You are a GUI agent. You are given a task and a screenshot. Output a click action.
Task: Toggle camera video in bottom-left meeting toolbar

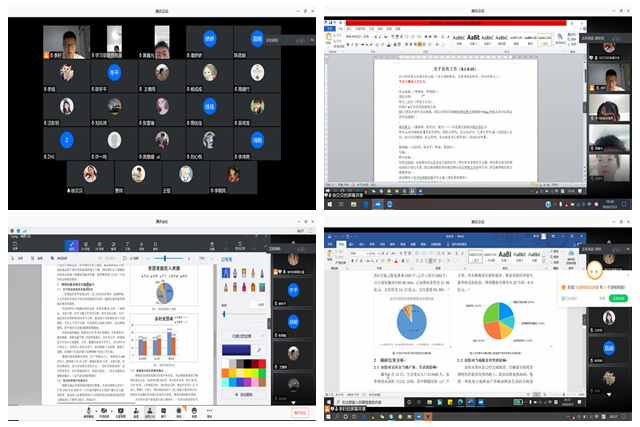(x=106, y=411)
